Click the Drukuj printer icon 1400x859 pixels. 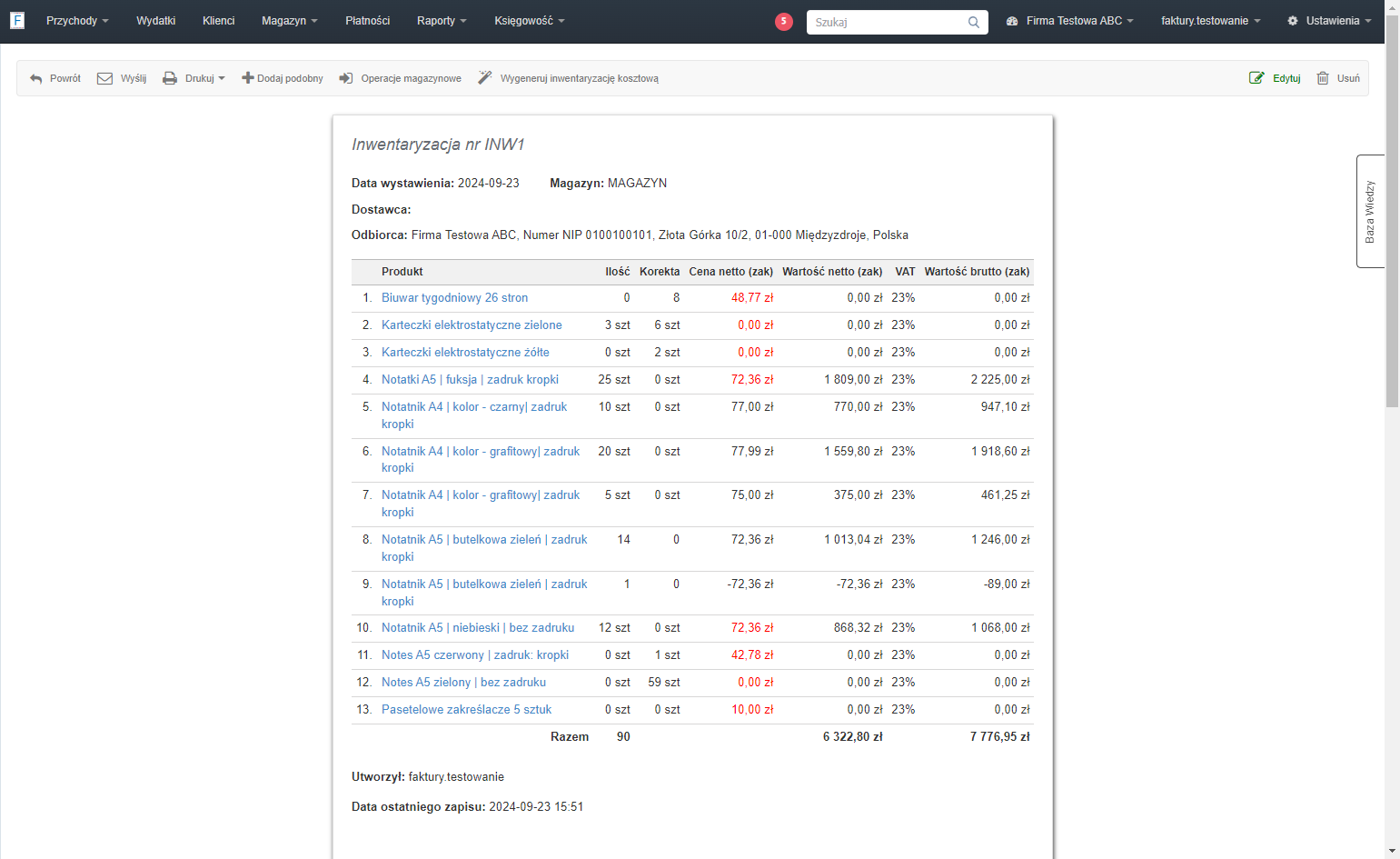[x=170, y=78]
